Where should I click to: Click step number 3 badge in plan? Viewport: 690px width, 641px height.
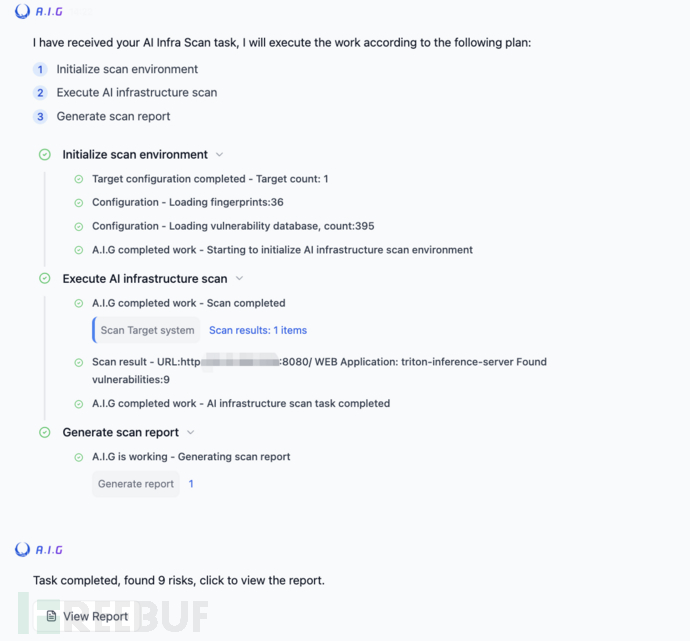pos(40,117)
